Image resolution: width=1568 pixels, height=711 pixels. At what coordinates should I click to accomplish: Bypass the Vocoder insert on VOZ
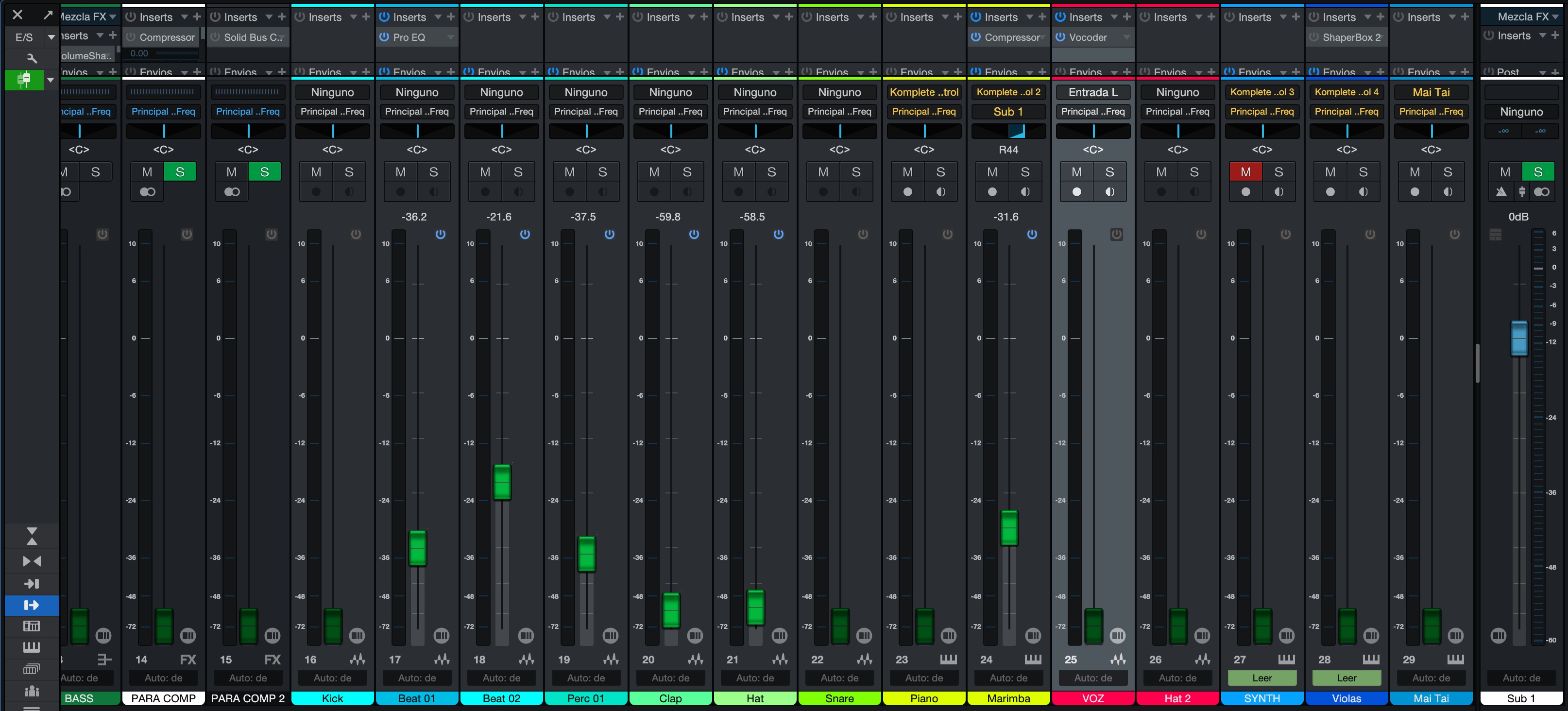tap(1060, 37)
